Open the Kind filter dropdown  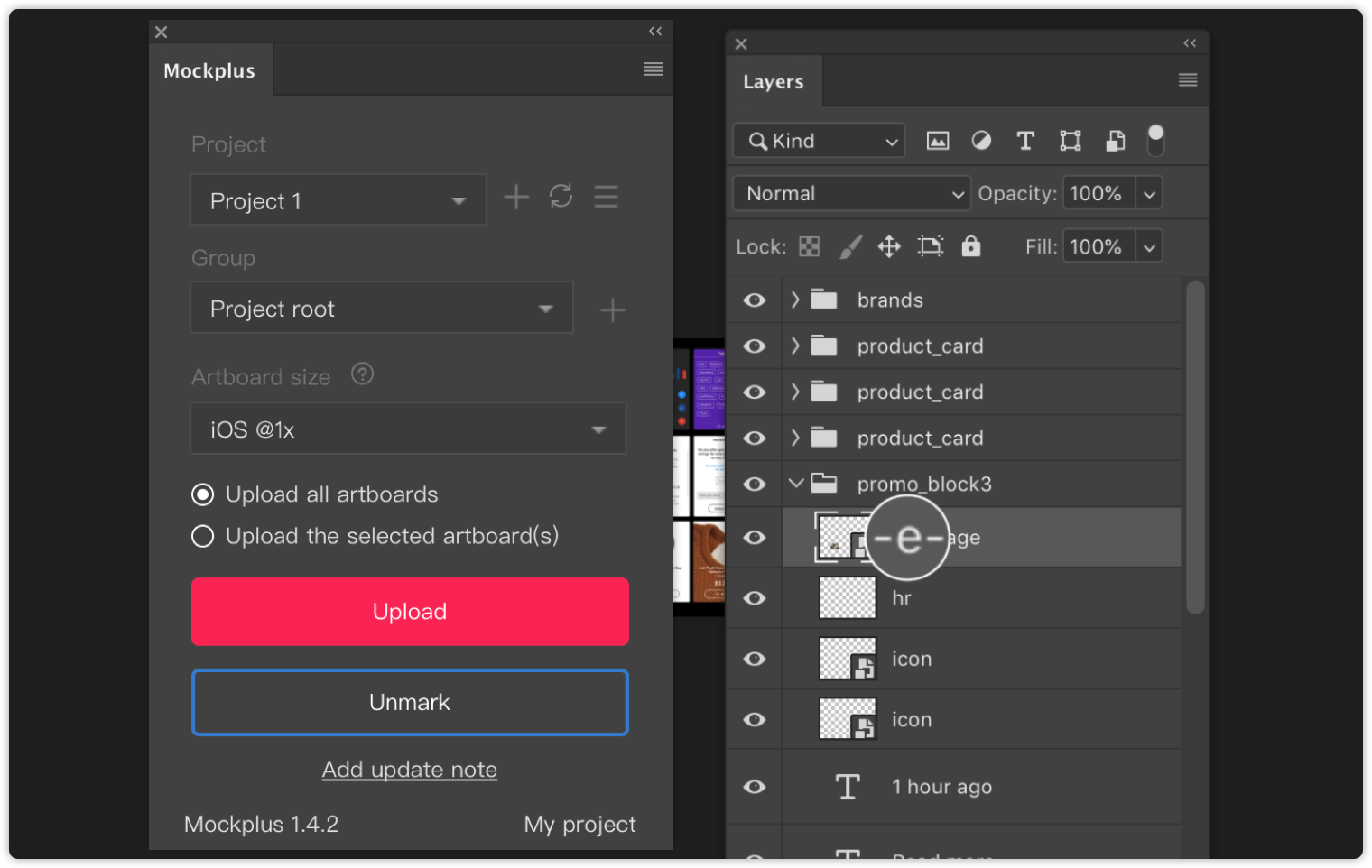[x=819, y=141]
